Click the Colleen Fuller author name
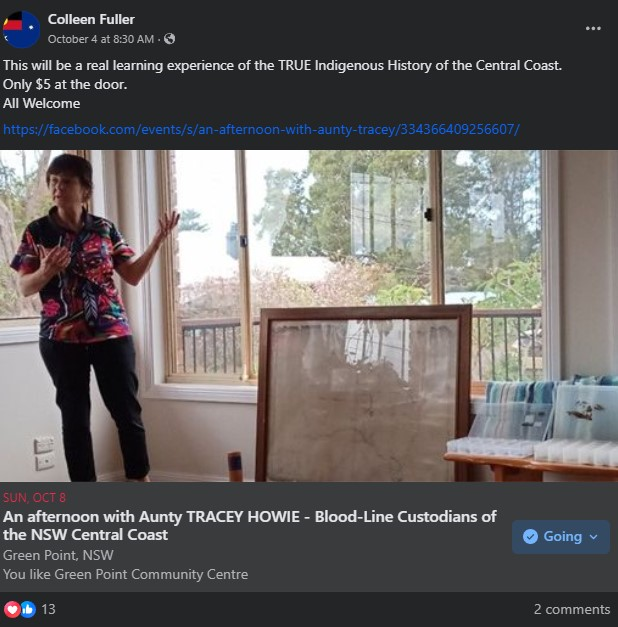618x627 pixels. pyautogui.click(x=91, y=19)
